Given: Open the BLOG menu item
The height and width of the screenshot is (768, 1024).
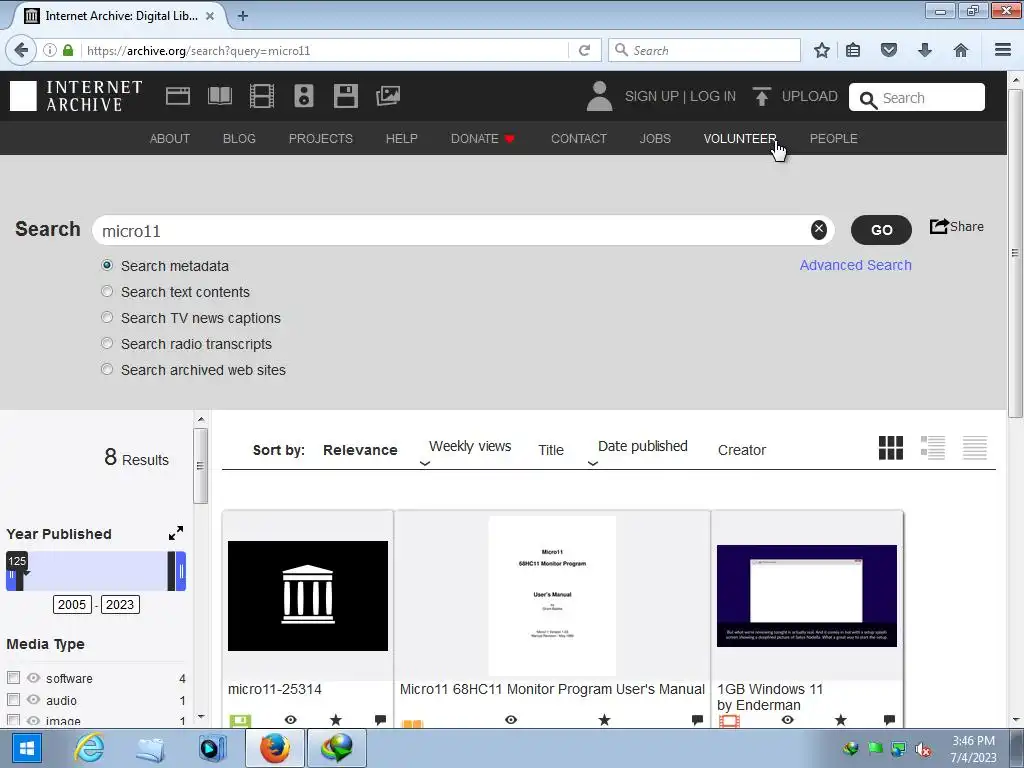Looking at the screenshot, I should (x=239, y=138).
